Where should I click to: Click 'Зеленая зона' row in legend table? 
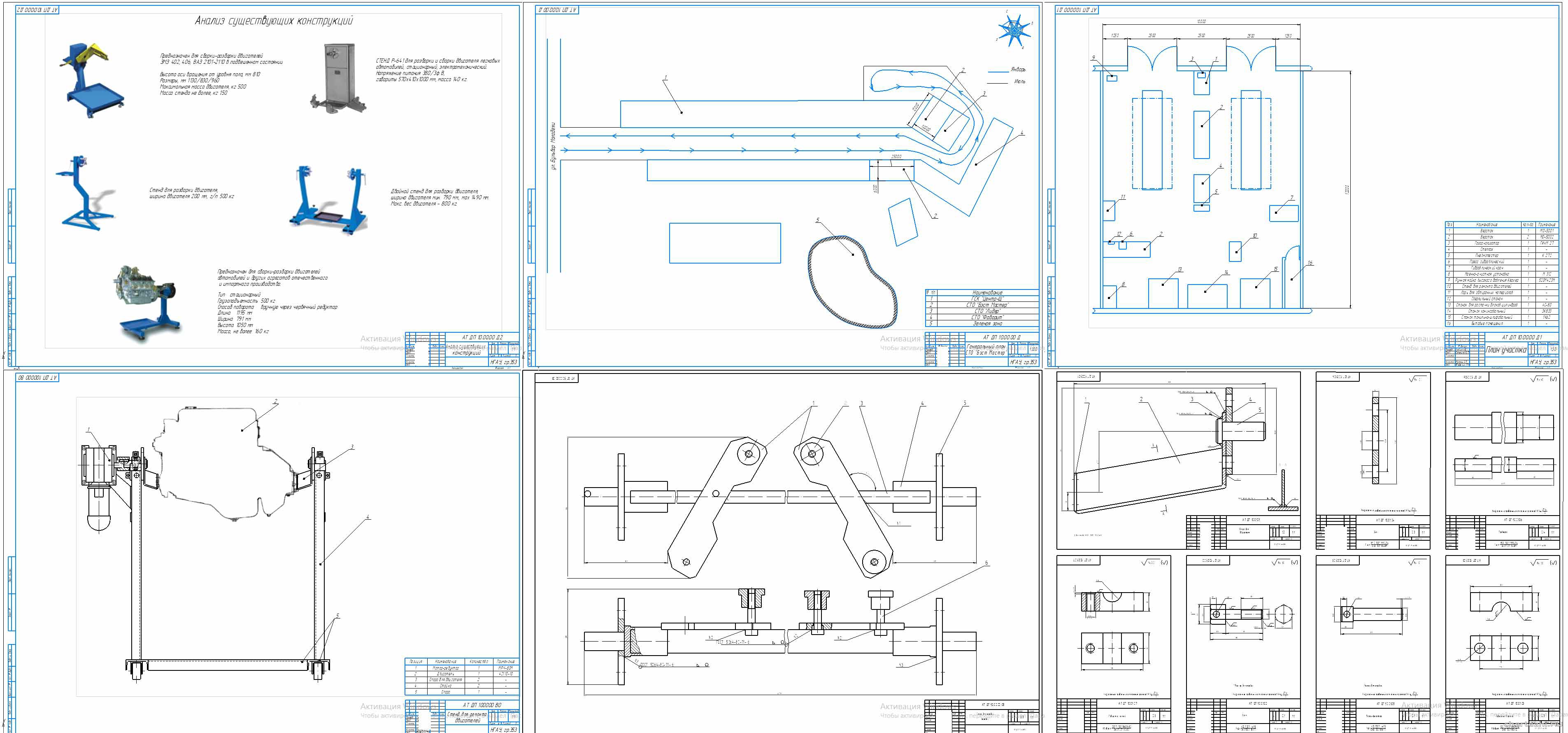pyautogui.click(x=987, y=324)
